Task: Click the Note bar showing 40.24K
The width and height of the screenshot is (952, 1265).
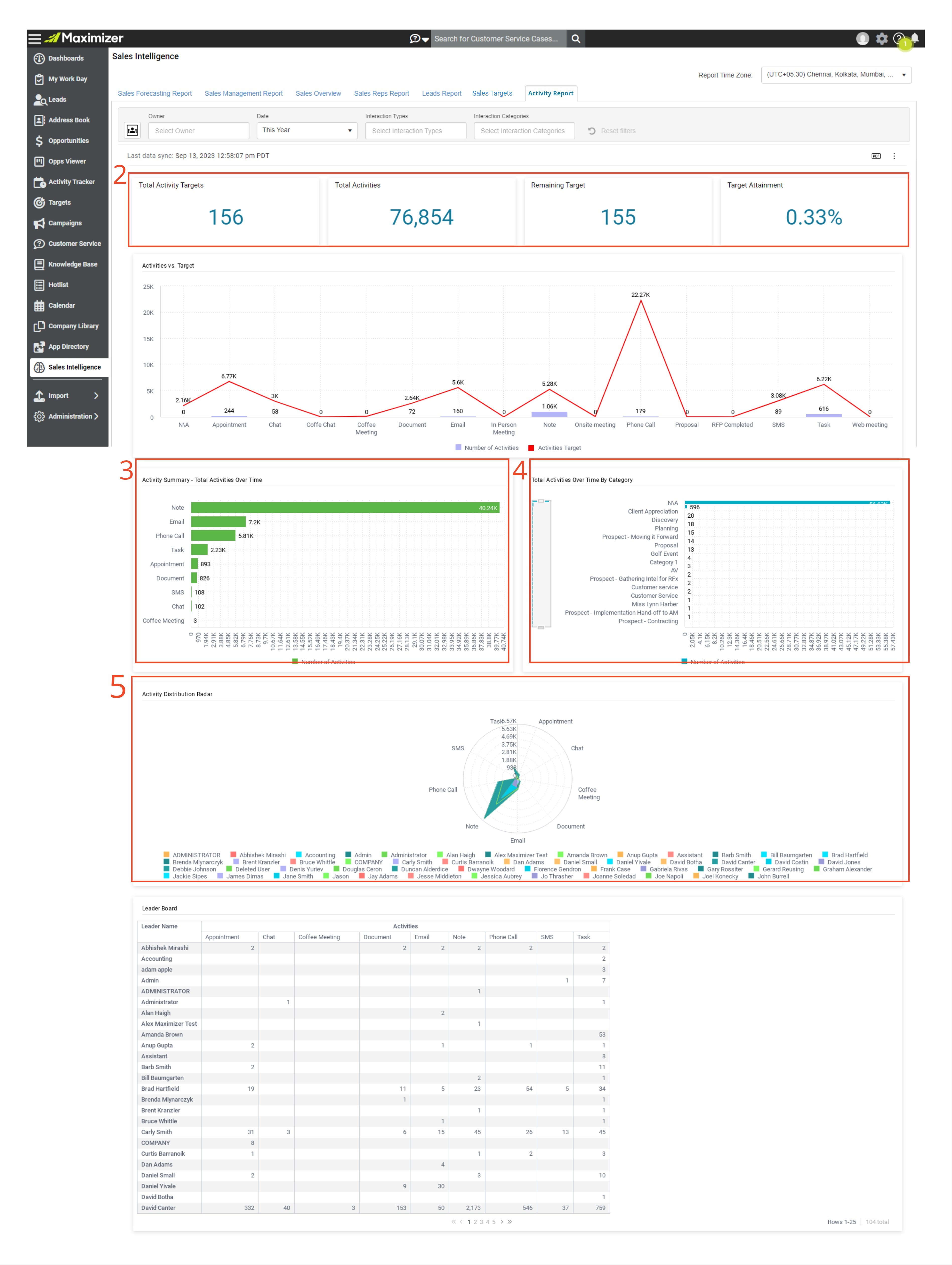Action: click(x=345, y=508)
